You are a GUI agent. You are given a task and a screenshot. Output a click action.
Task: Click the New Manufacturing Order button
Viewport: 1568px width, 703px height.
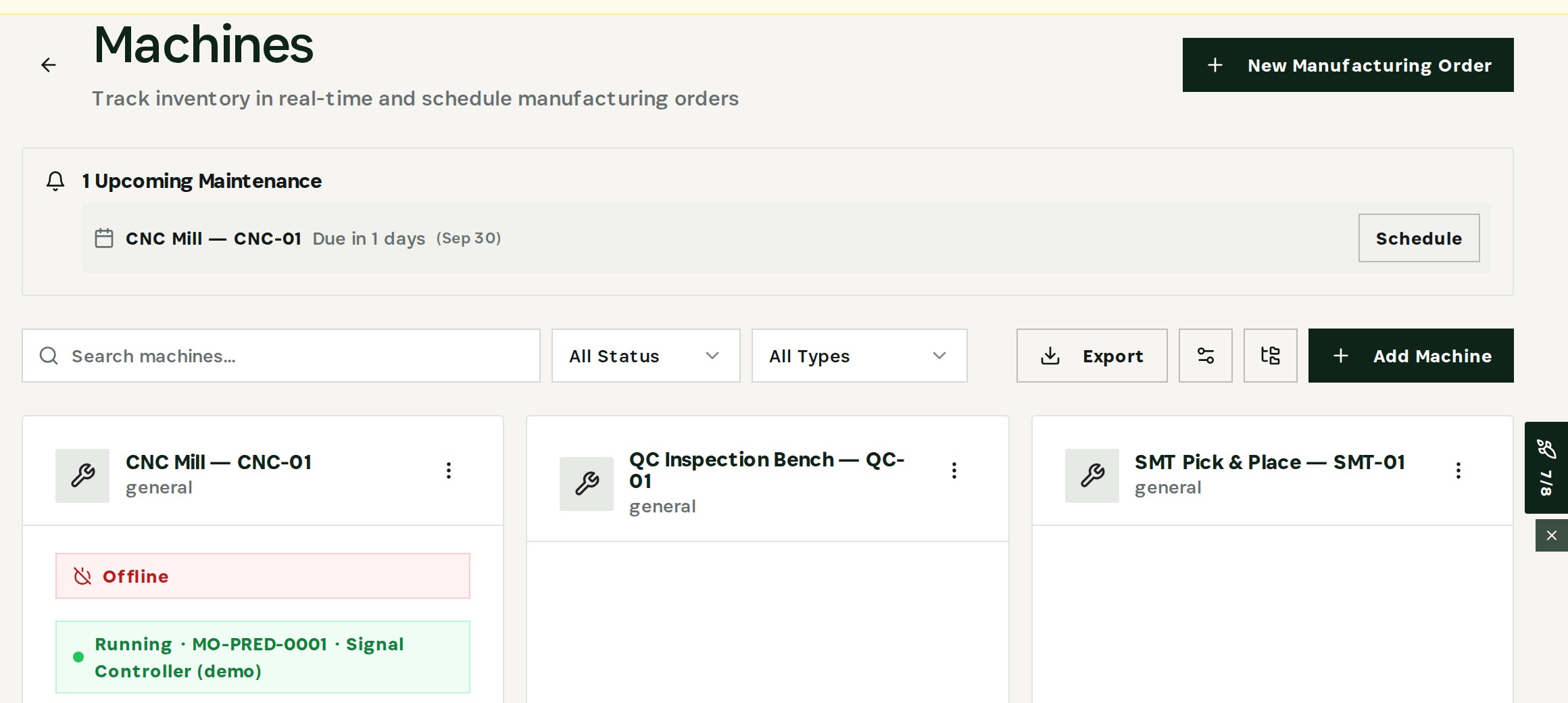tap(1348, 65)
